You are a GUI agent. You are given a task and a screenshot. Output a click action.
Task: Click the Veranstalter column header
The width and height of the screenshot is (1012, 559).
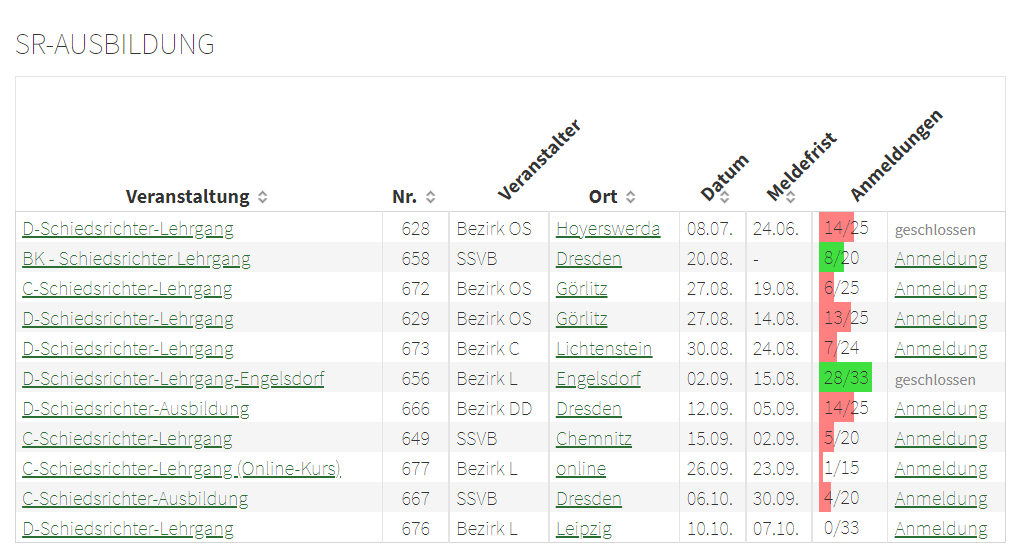[540, 159]
